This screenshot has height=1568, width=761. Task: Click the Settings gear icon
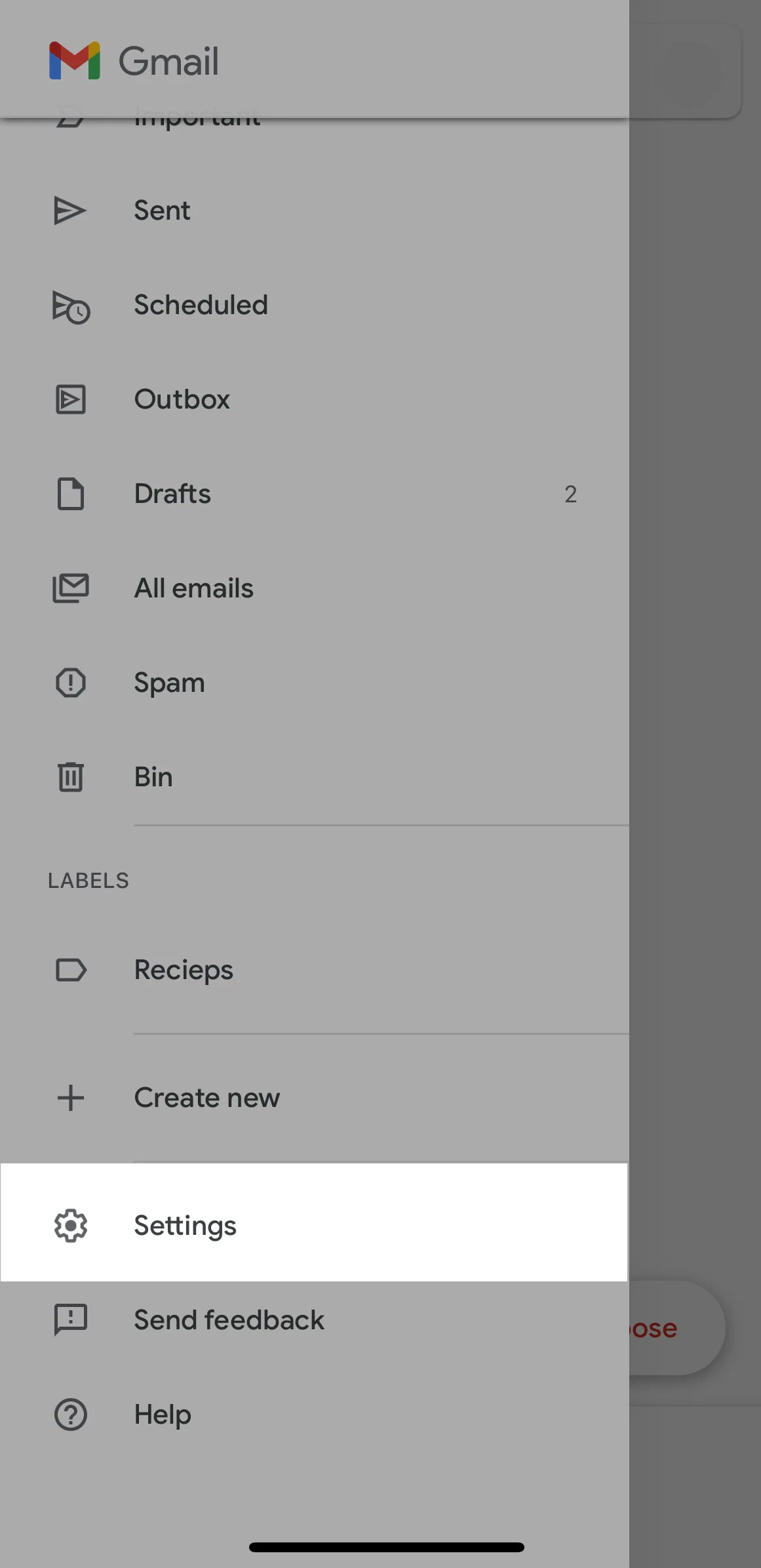tap(70, 1226)
